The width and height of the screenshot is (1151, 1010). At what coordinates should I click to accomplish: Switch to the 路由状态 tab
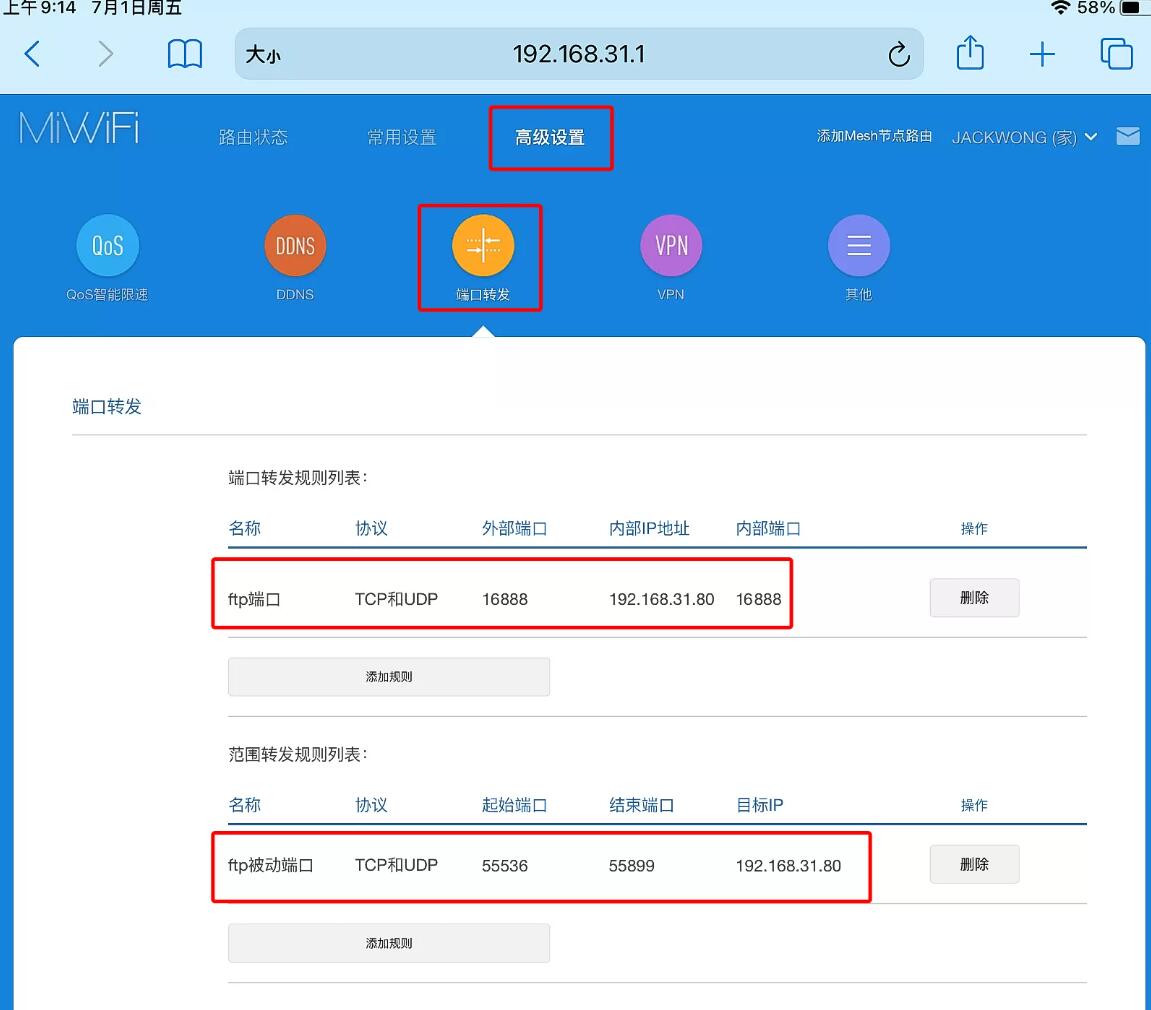tap(253, 138)
